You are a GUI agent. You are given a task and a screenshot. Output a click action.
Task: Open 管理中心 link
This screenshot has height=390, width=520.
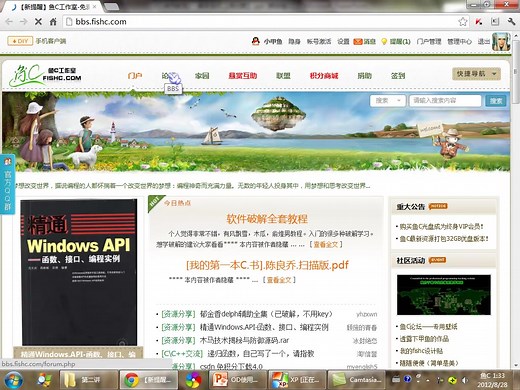pyautogui.click(x=459, y=41)
